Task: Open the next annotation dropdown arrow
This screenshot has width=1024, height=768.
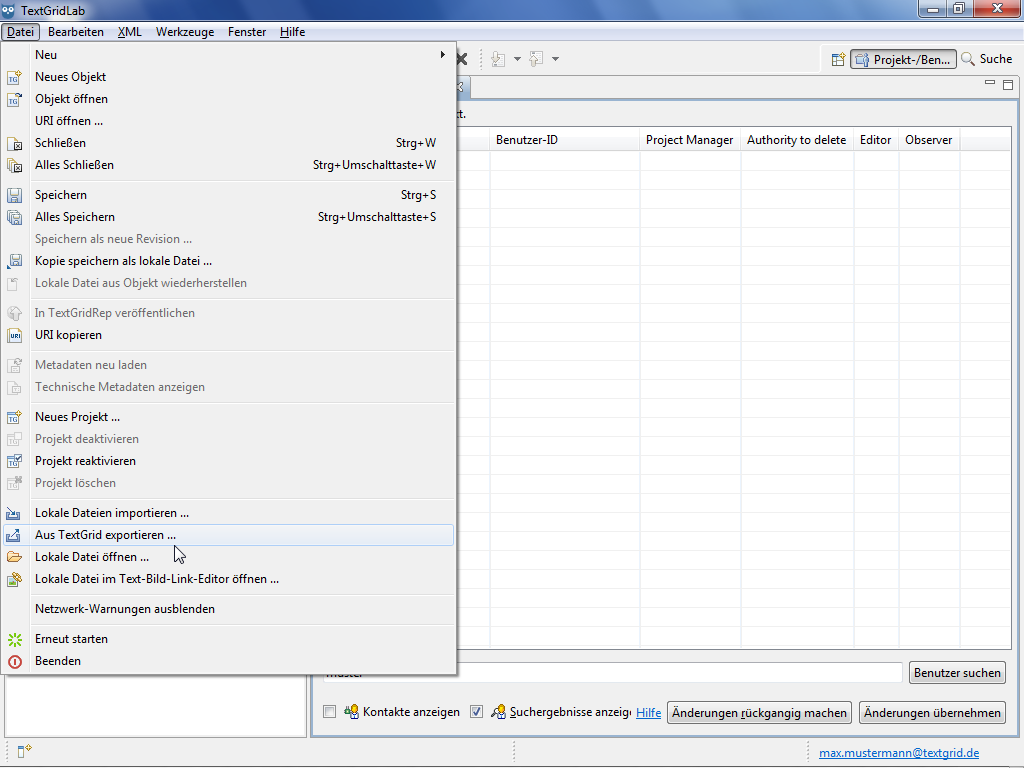Action: click(x=517, y=60)
